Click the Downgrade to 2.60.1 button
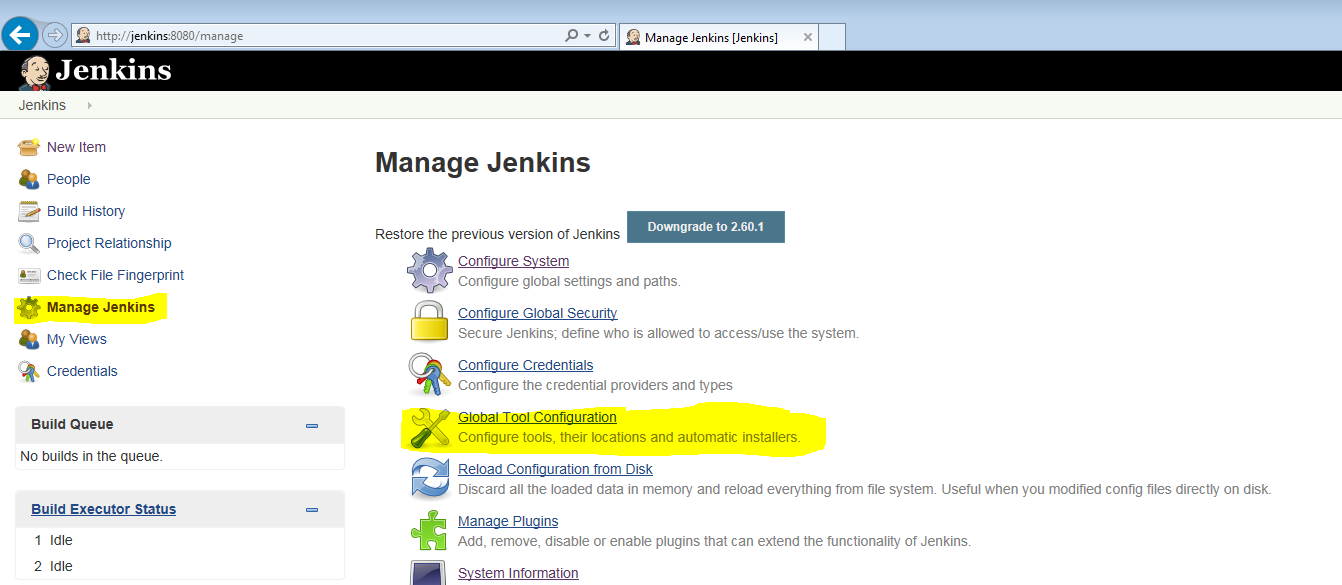 (x=706, y=227)
